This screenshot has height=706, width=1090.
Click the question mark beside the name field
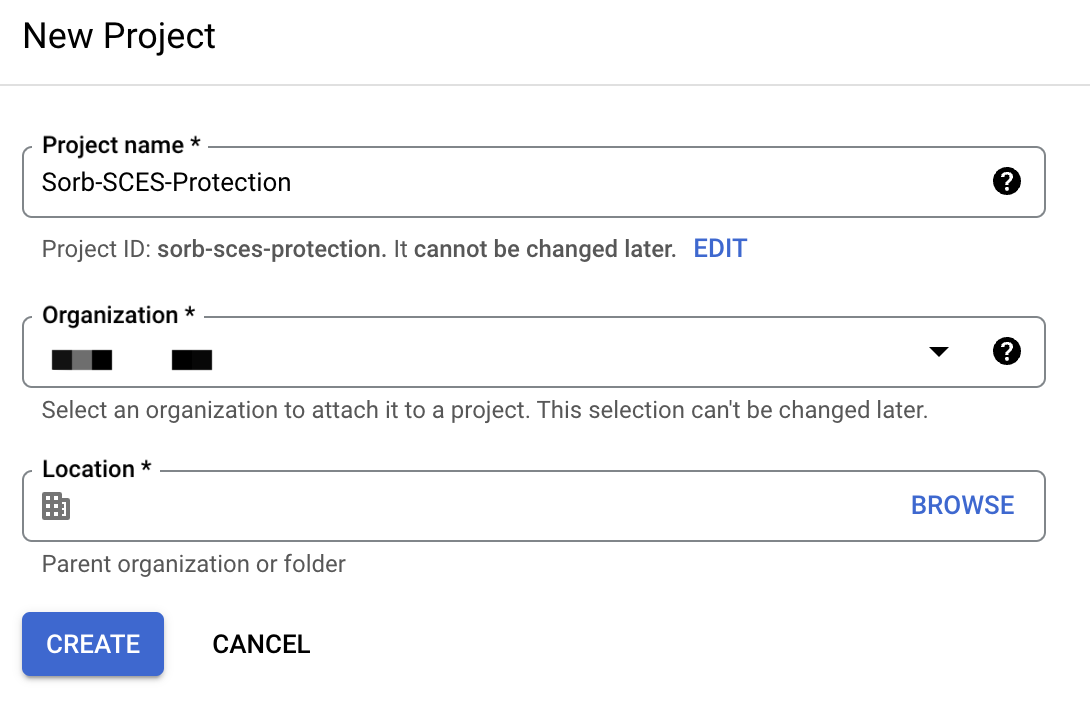[1007, 181]
